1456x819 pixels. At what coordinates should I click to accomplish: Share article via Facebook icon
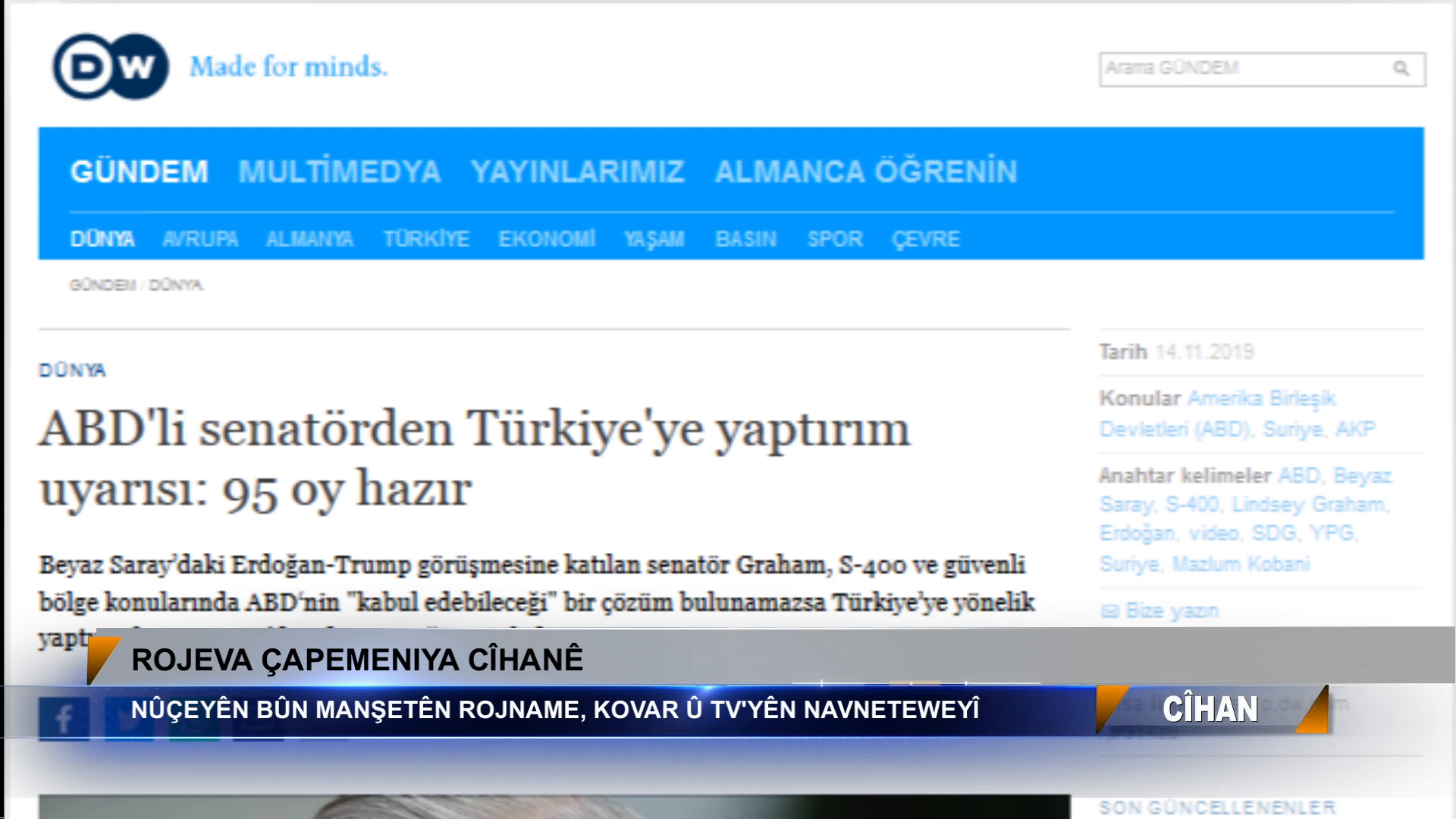pos(64,718)
